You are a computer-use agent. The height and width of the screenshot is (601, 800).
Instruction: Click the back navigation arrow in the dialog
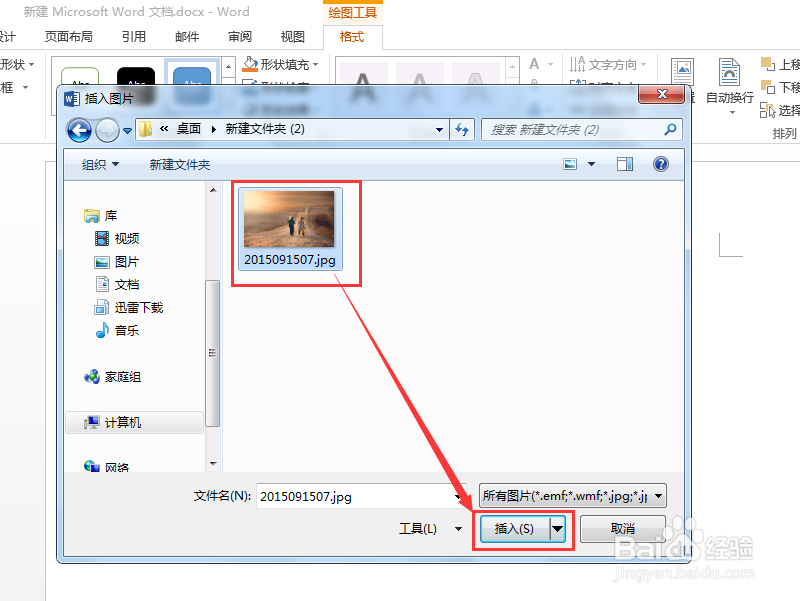click(79, 129)
